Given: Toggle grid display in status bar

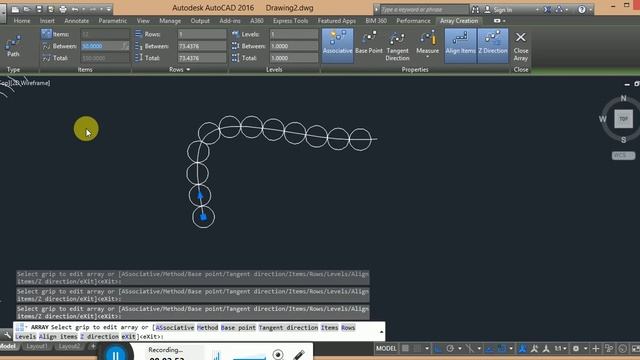Looking at the screenshot, I should click(x=405, y=349).
